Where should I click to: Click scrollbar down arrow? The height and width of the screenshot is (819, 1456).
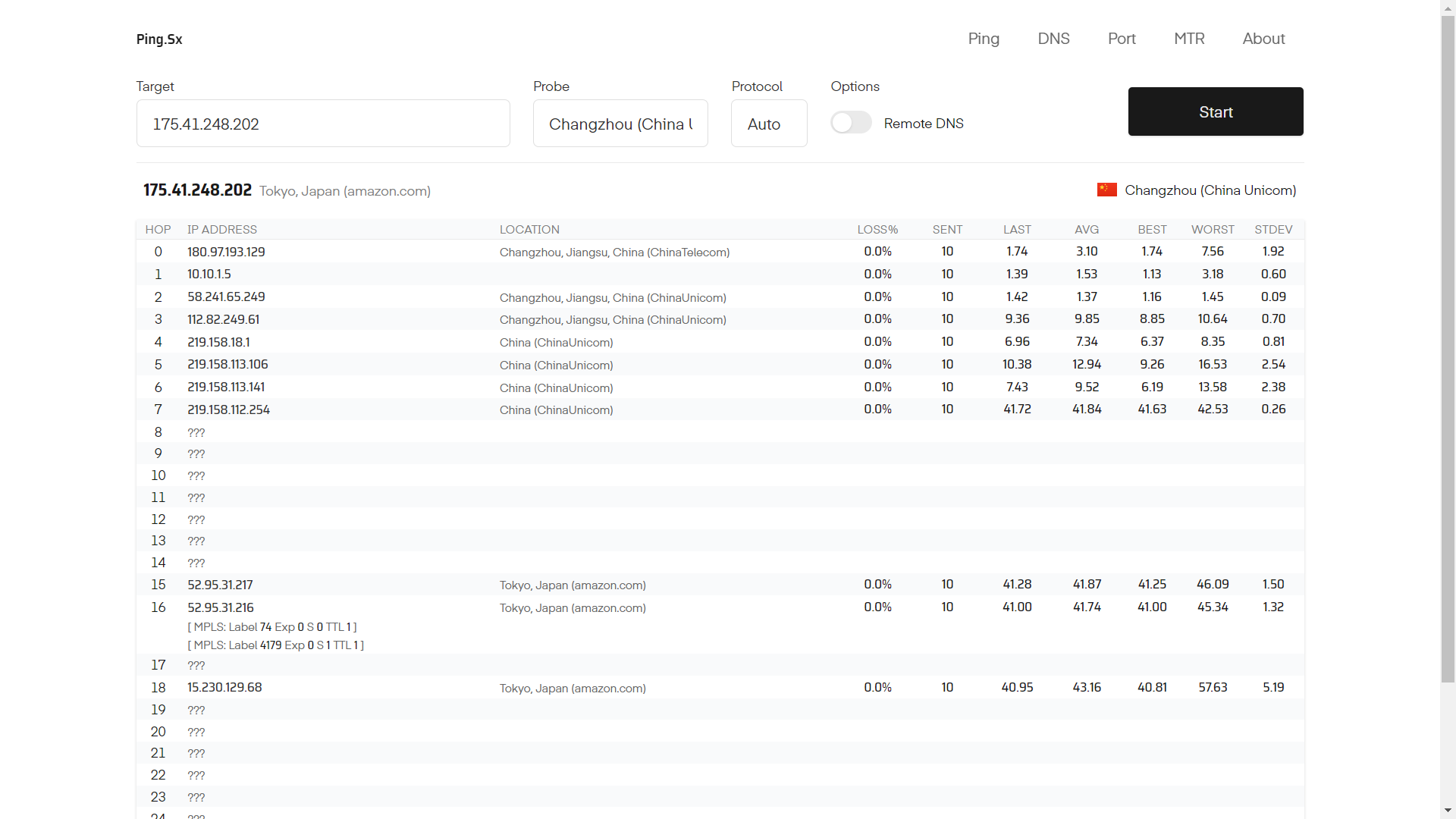1448,811
